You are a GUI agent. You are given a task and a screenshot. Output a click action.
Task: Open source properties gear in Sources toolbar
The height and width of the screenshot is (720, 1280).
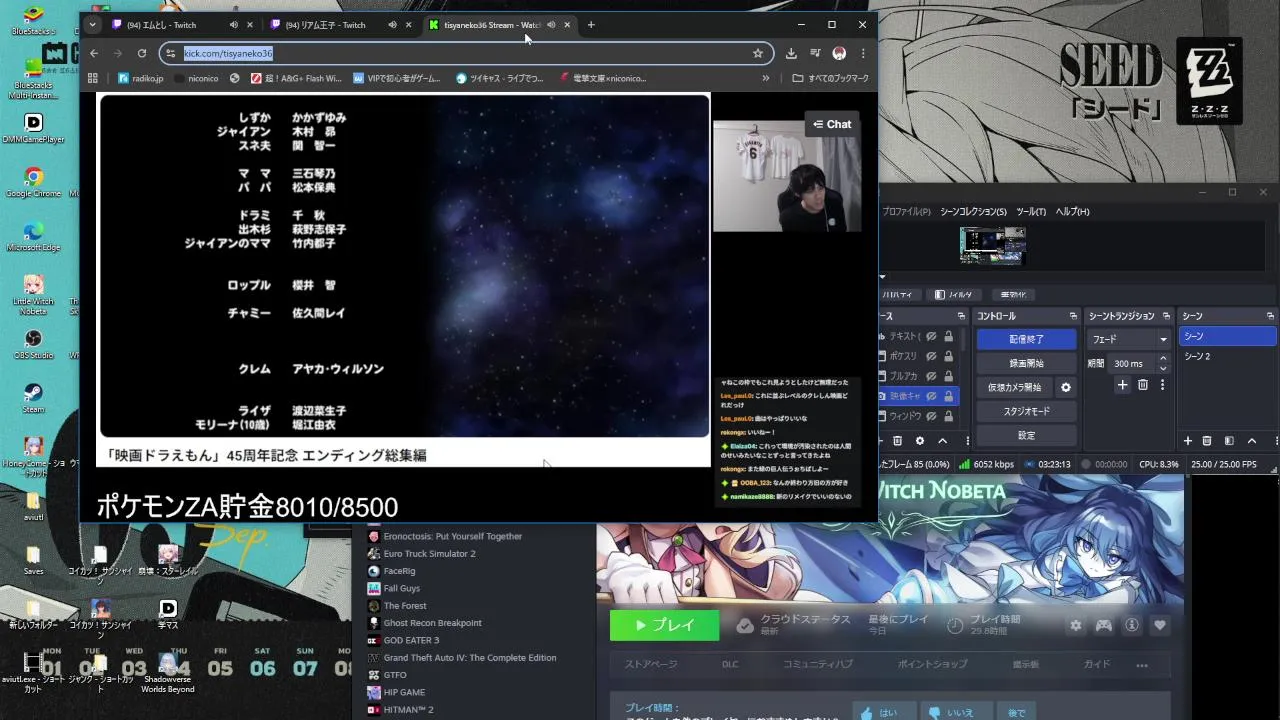pos(920,441)
